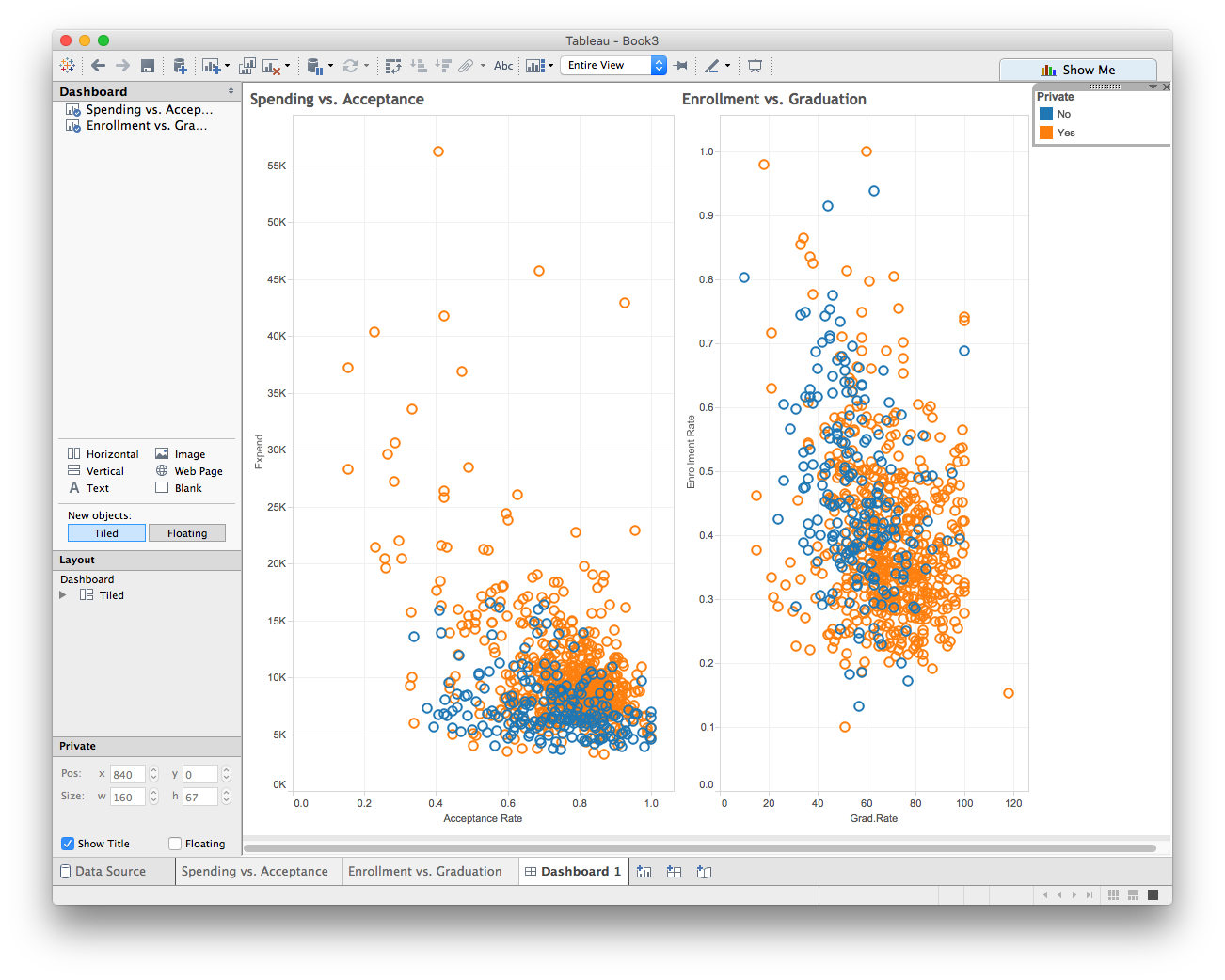
Task: Click the New Worksheet icon
Action: tap(210, 66)
